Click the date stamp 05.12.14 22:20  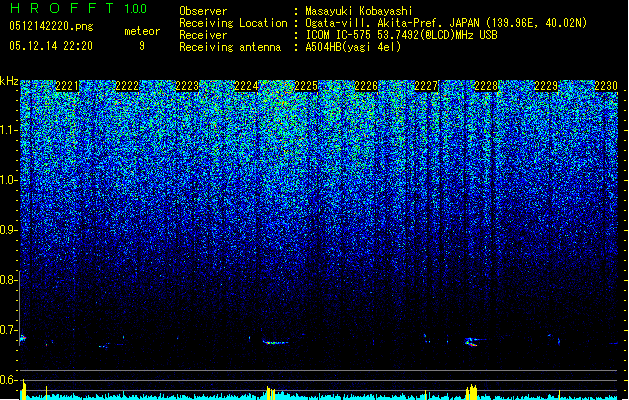point(51,46)
